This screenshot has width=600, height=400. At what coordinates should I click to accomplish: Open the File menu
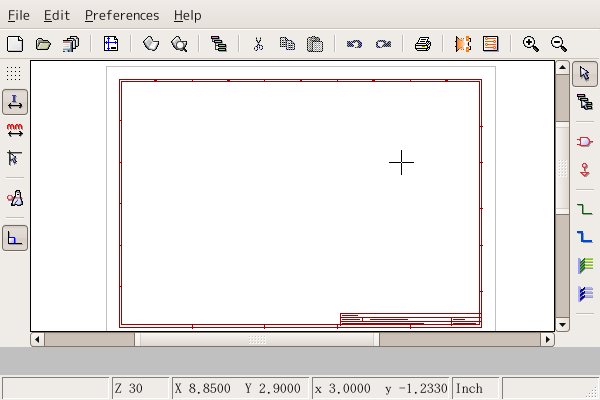[19, 15]
